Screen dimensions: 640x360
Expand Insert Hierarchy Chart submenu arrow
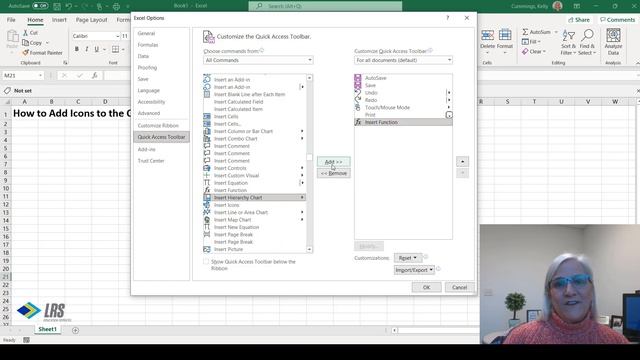tap(302, 198)
